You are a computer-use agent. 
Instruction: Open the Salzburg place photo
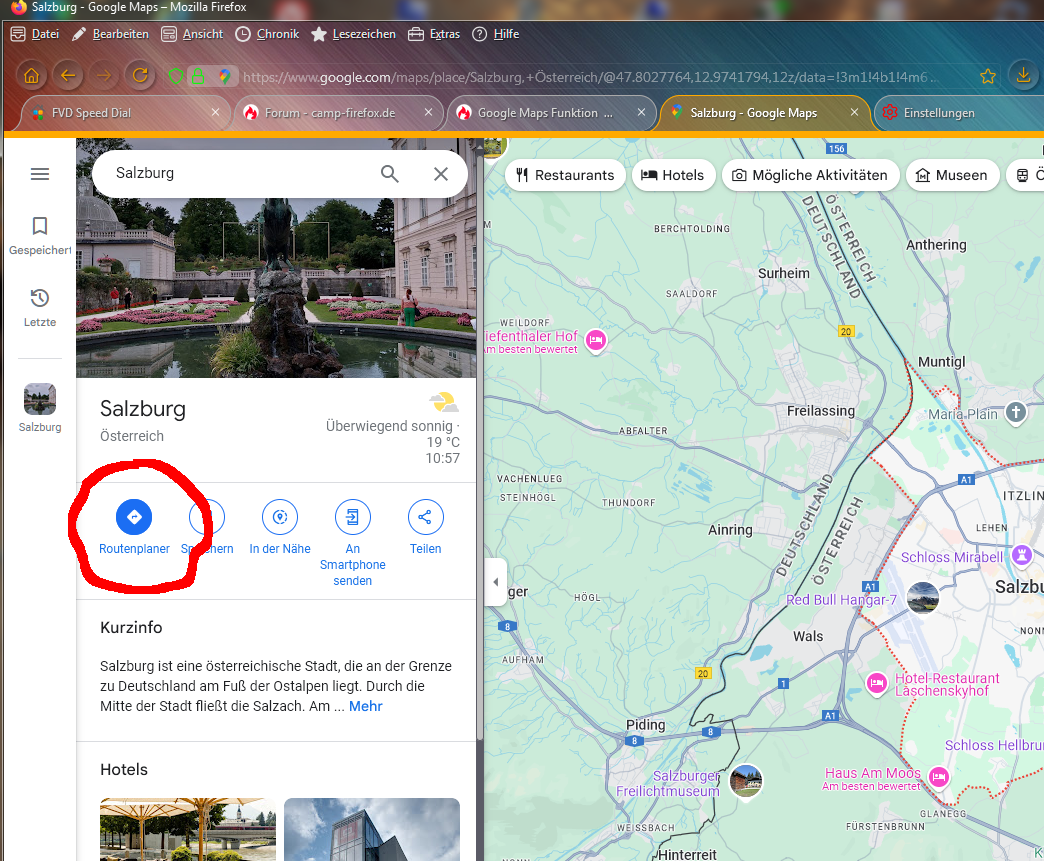276,286
